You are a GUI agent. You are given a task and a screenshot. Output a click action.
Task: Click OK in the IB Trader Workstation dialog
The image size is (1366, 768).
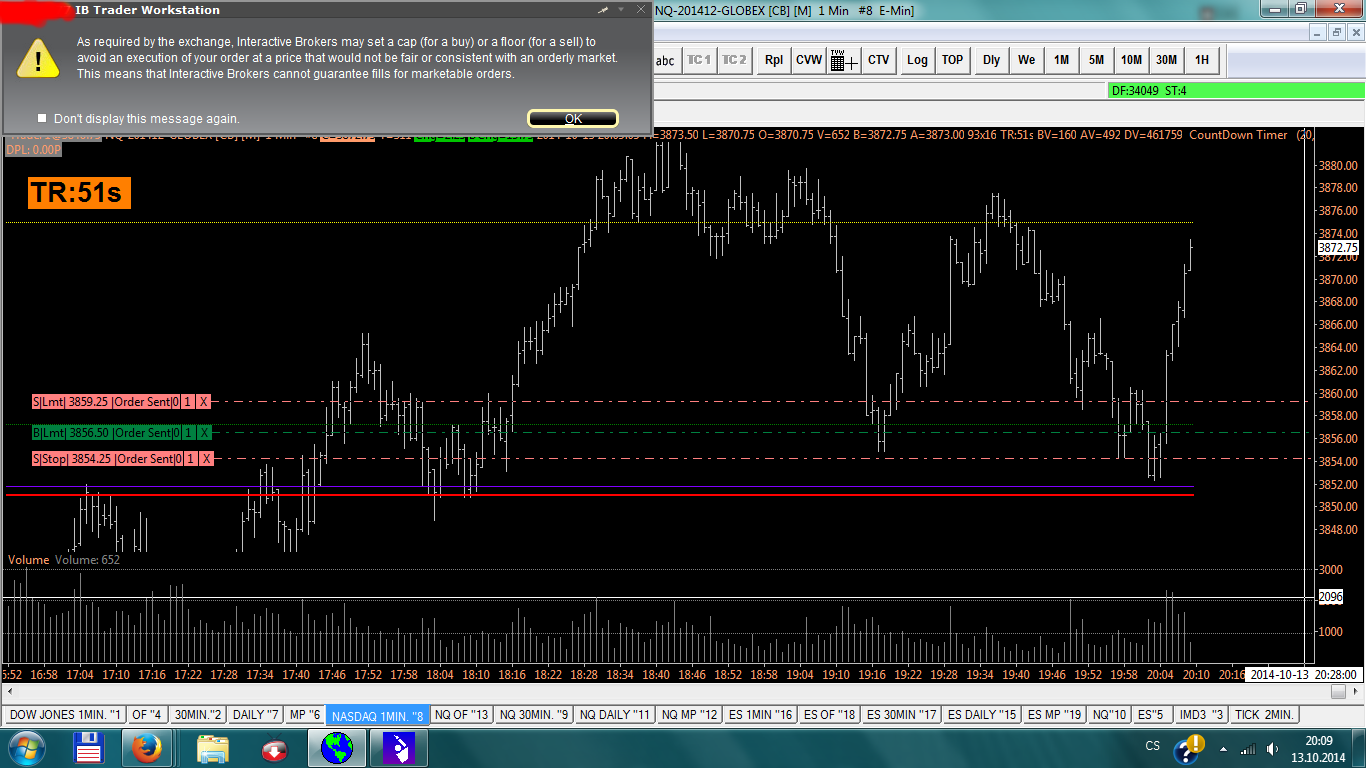click(573, 118)
